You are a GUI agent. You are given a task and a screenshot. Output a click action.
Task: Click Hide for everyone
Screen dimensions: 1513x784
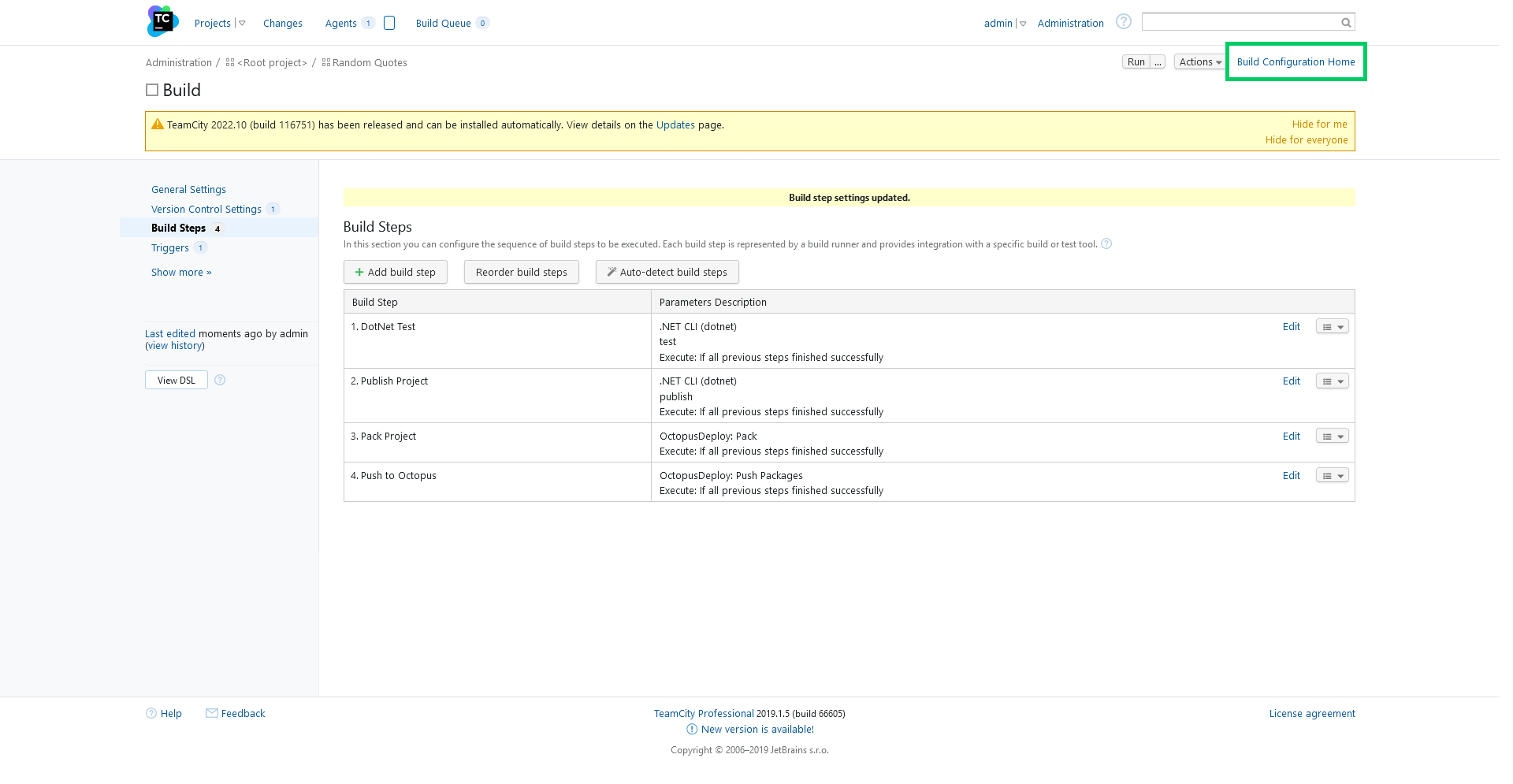(x=1307, y=140)
